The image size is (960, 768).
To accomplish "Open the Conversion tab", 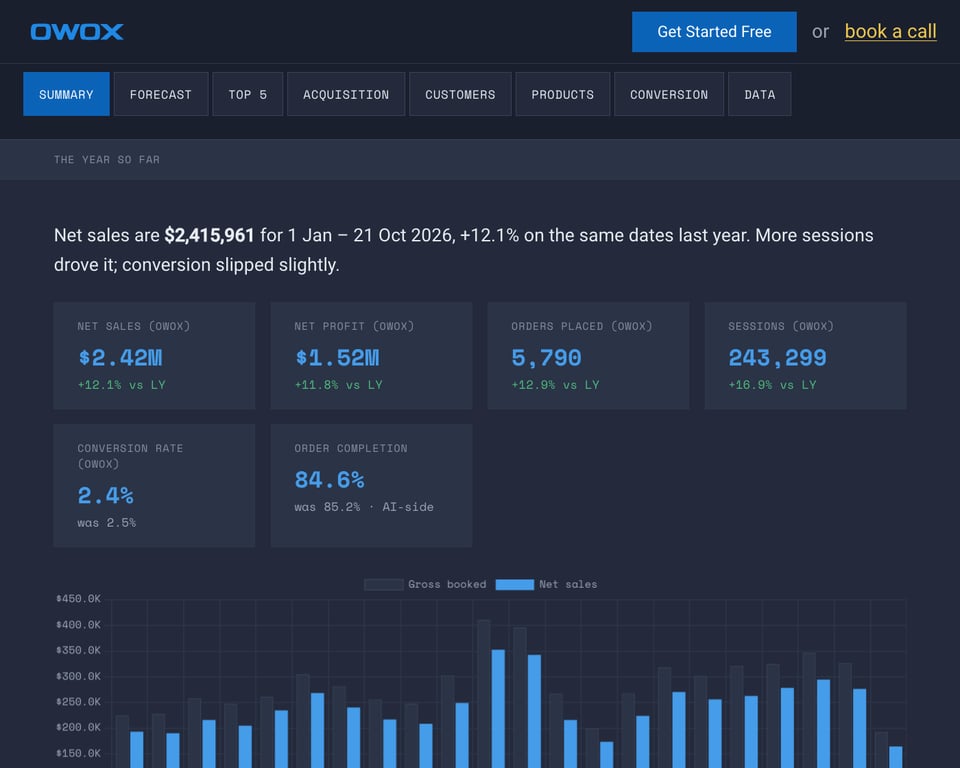I will (669, 94).
